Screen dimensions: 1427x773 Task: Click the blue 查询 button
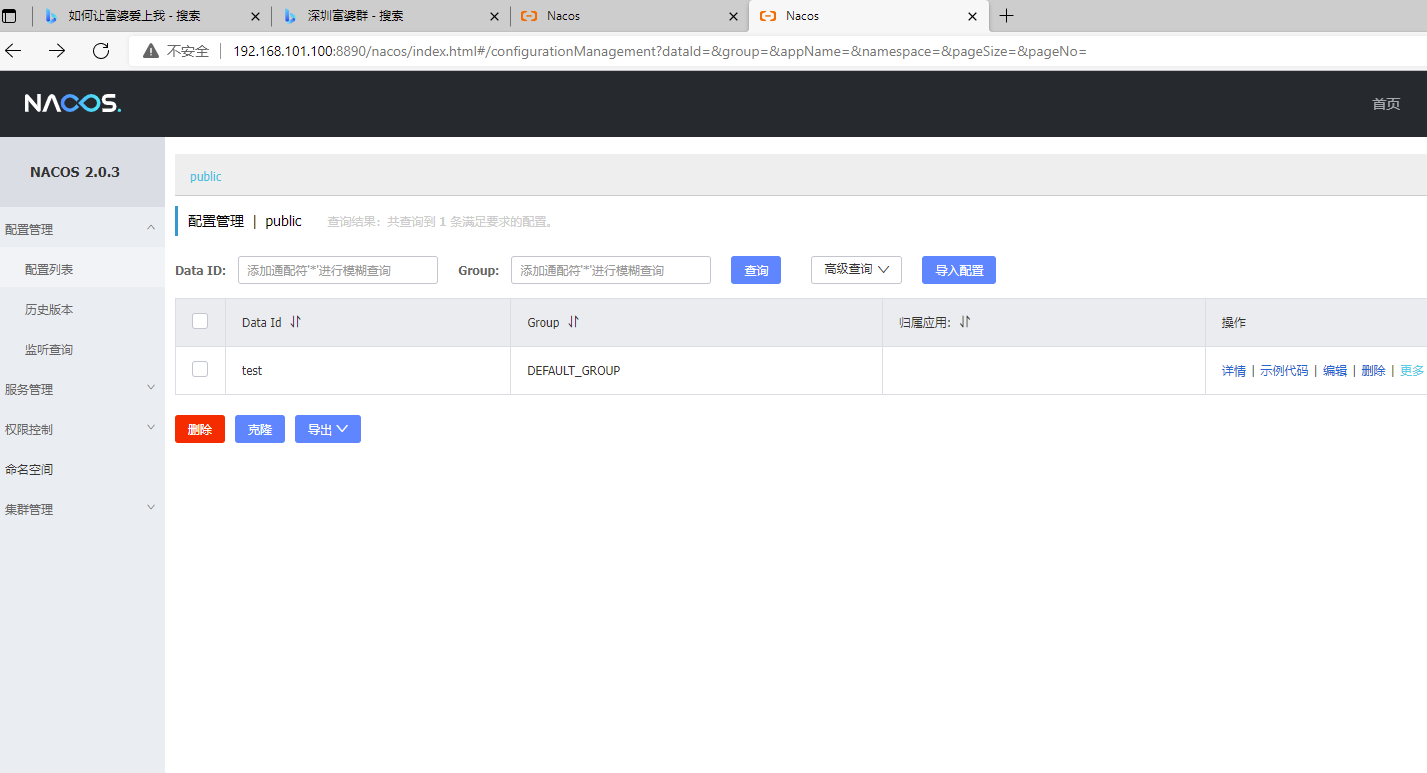(756, 270)
